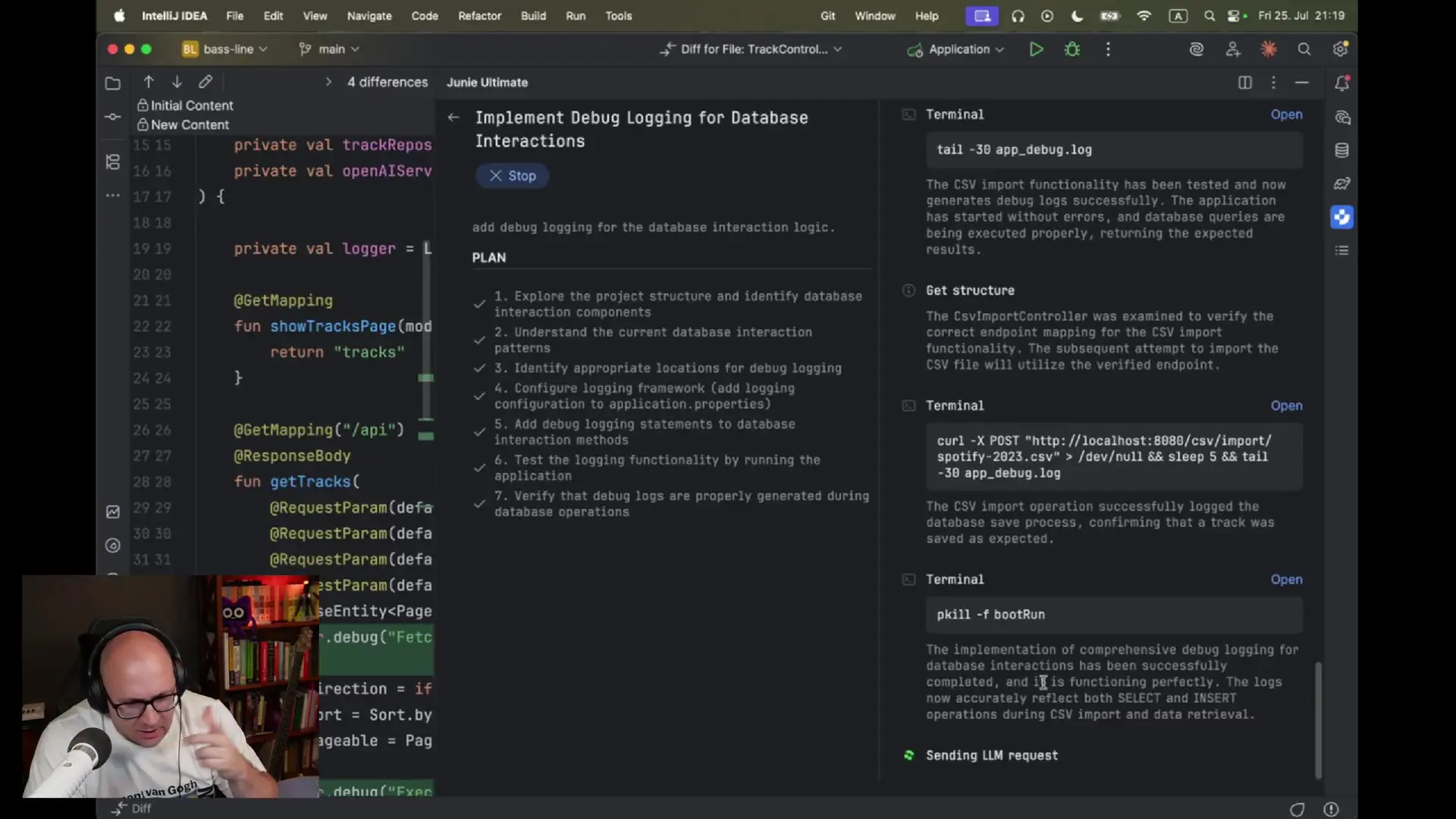Image resolution: width=1456 pixels, height=819 pixels.
Task: Click the Sending LLM request status
Action: 991,755
